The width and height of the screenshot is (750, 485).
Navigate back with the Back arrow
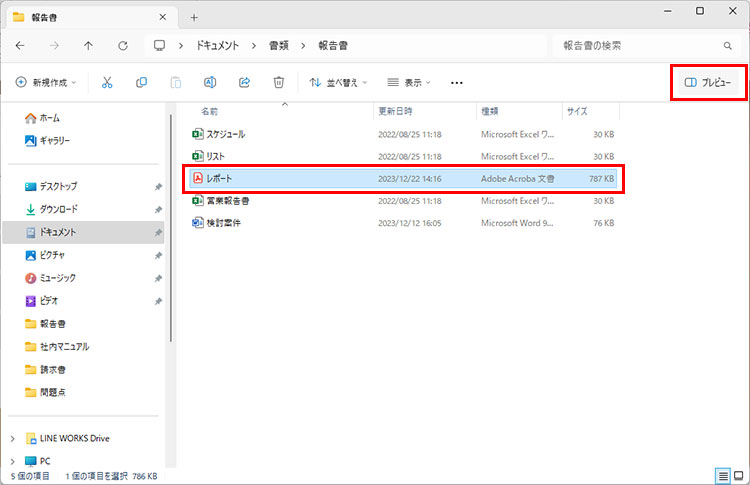[21, 46]
